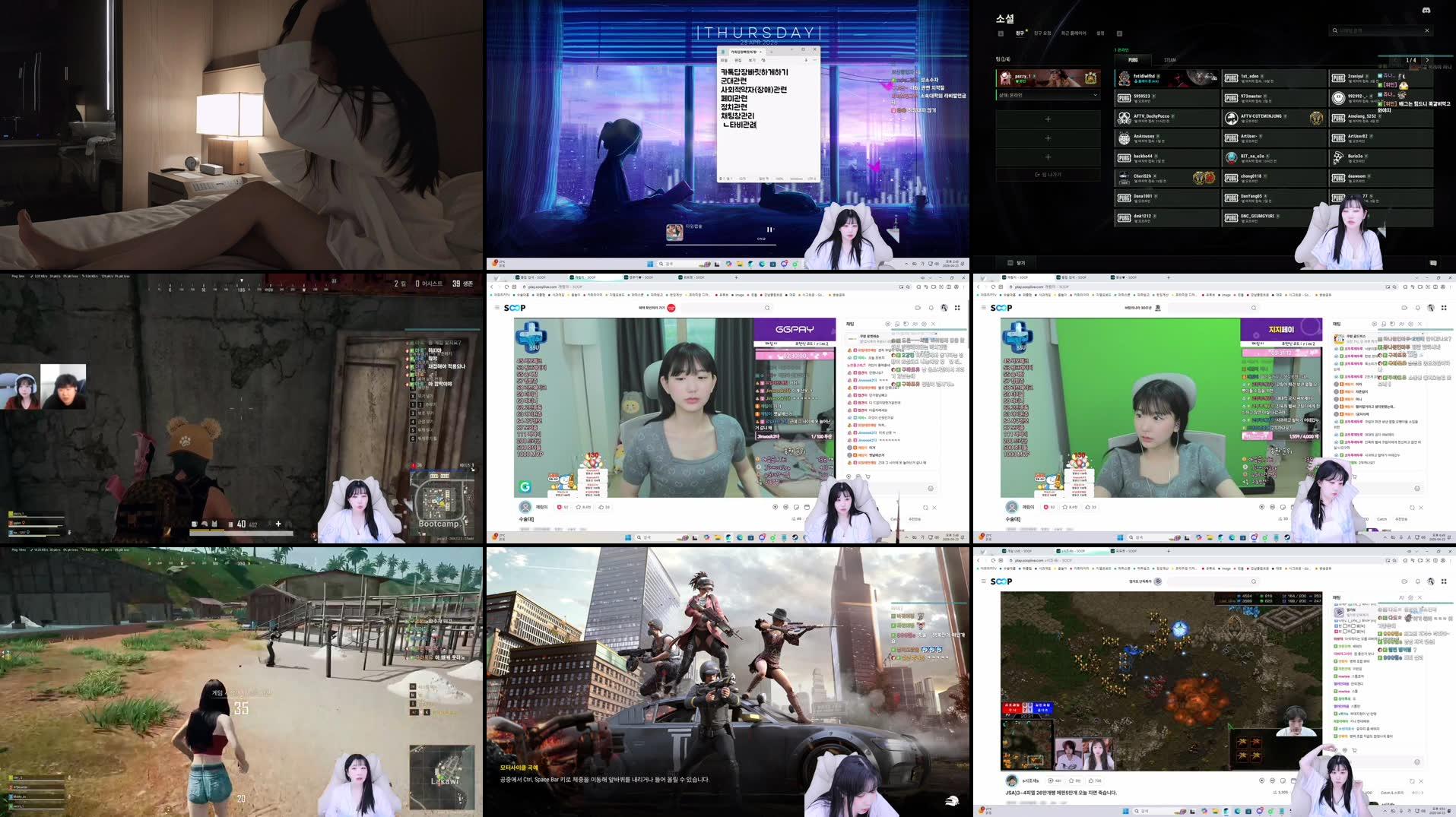Switch to the STEAM friends tab
Viewport: 1456px width, 817px height.
1169,59
